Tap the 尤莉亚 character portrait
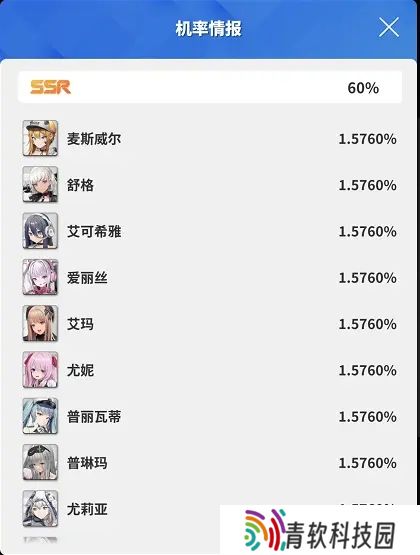This screenshot has height=555, width=420. 40,509
